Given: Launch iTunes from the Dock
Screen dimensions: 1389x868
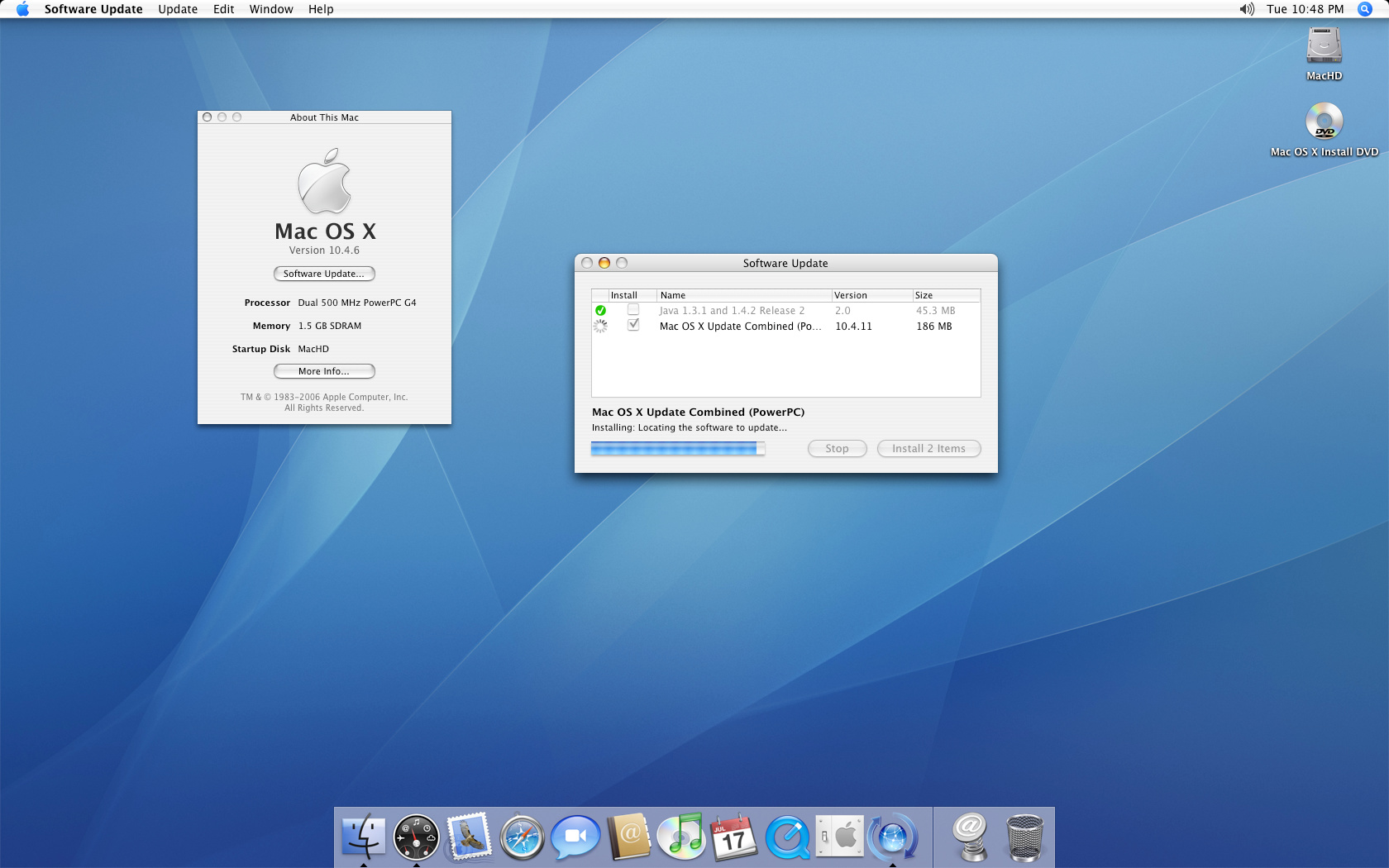Looking at the screenshot, I should tap(681, 837).
